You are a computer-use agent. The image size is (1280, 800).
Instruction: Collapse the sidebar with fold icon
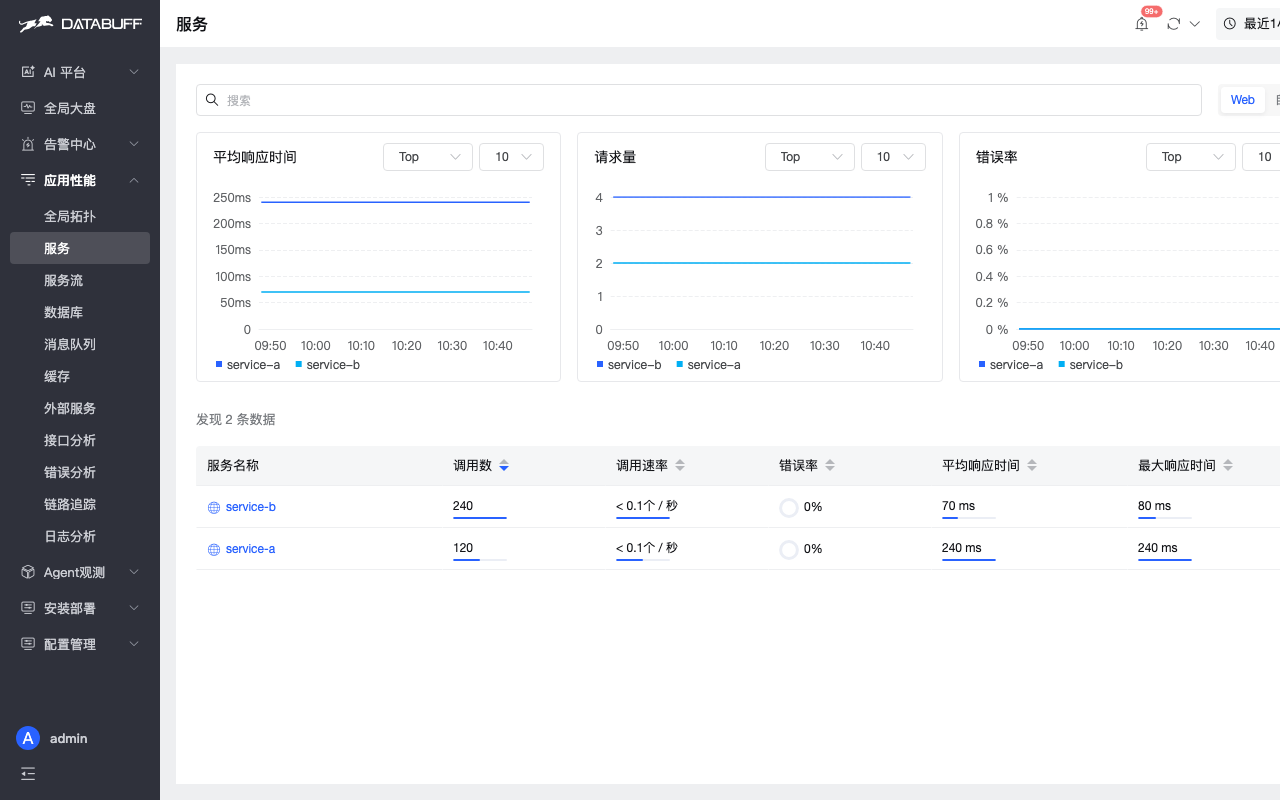(x=28, y=773)
